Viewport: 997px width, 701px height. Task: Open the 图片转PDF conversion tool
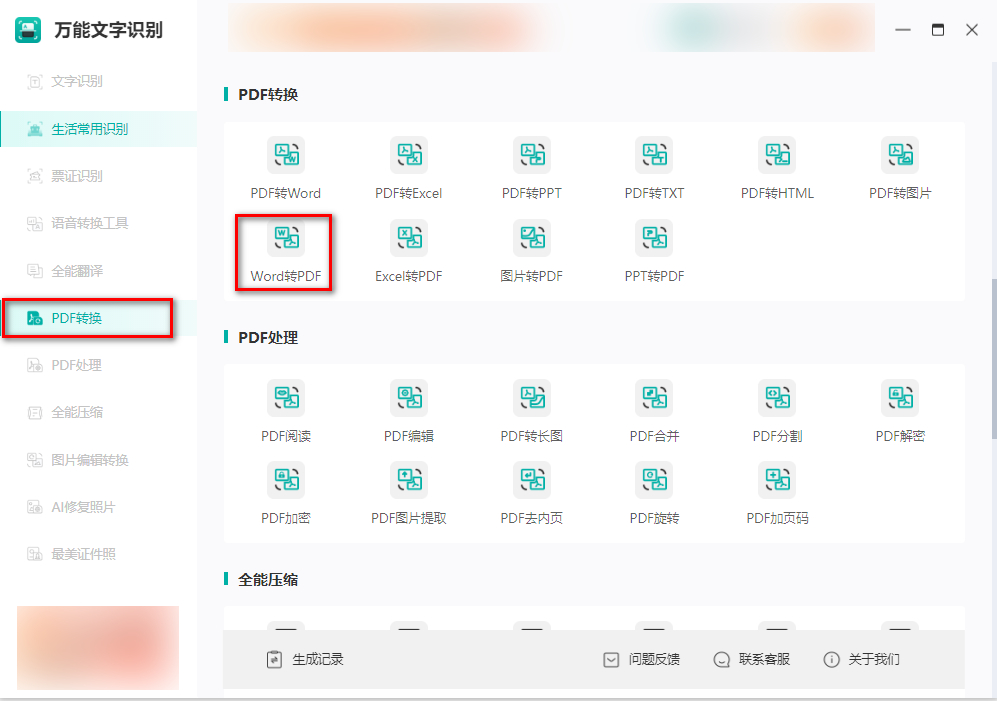pyautogui.click(x=532, y=250)
